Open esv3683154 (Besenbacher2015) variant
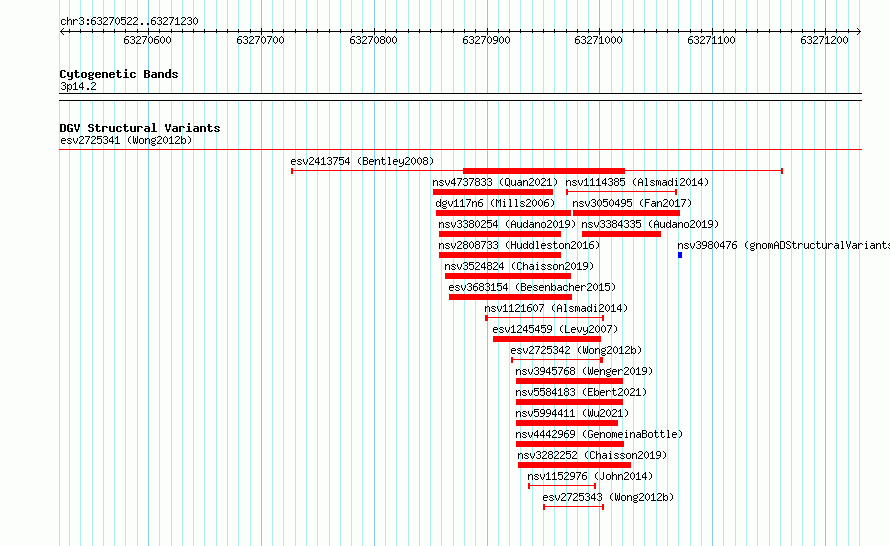 (532, 287)
